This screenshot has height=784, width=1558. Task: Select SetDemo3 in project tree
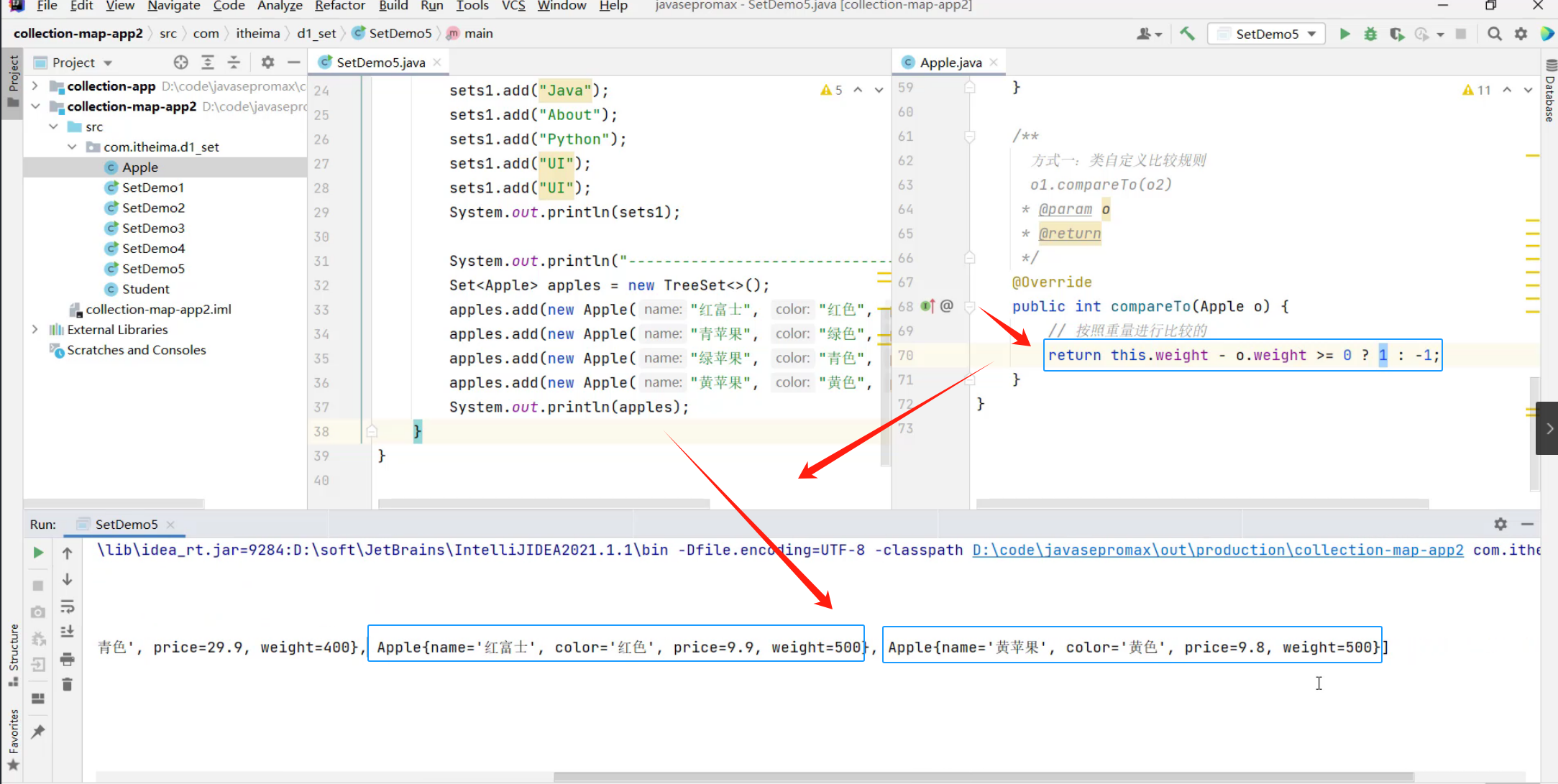pyautogui.click(x=153, y=228)
